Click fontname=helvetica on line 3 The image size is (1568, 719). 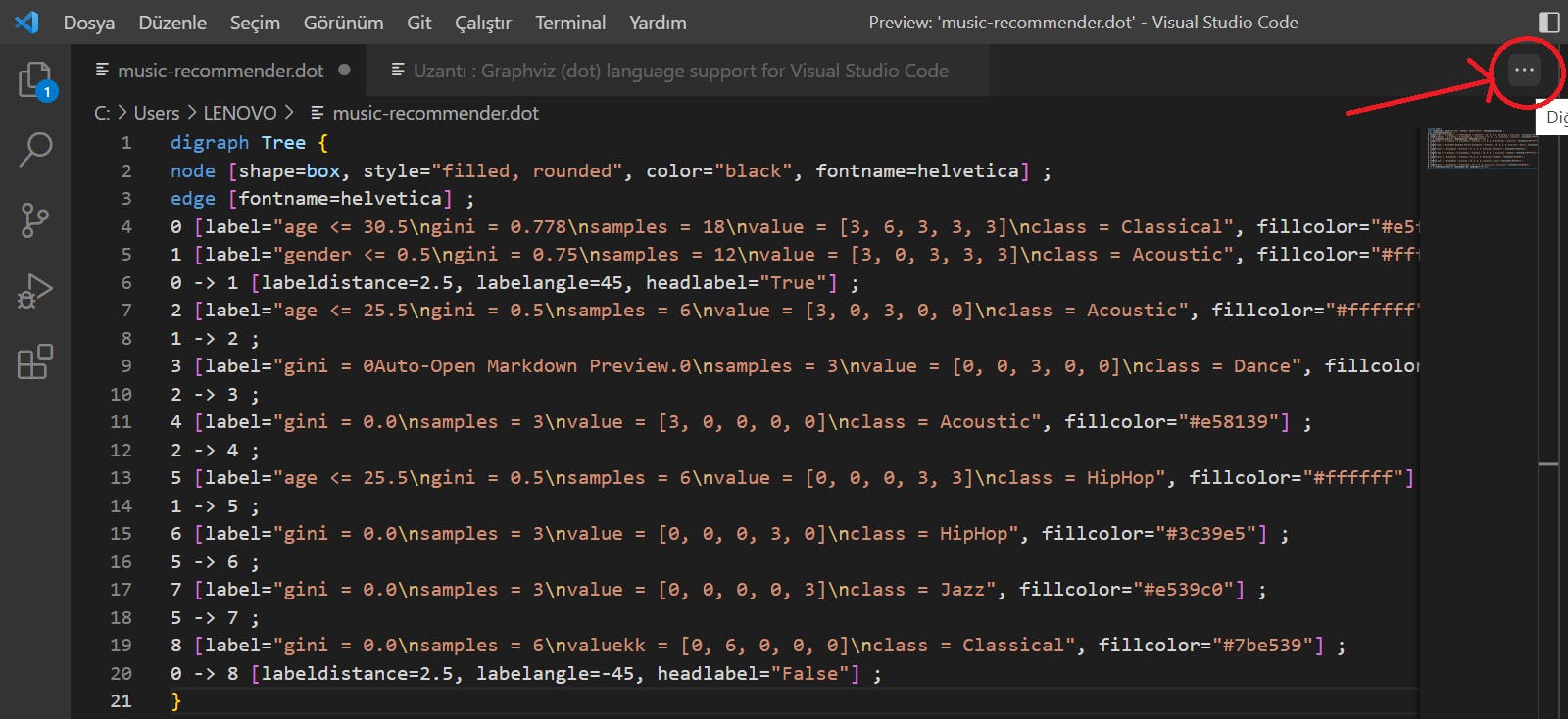click(x=340, y=199)
